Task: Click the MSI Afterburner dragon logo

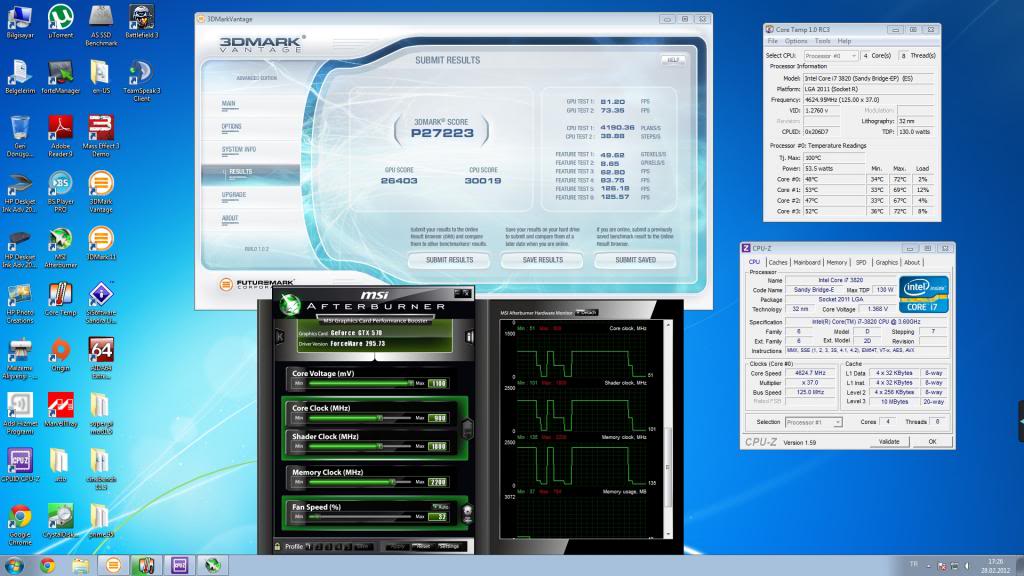Action: point(289,305)
